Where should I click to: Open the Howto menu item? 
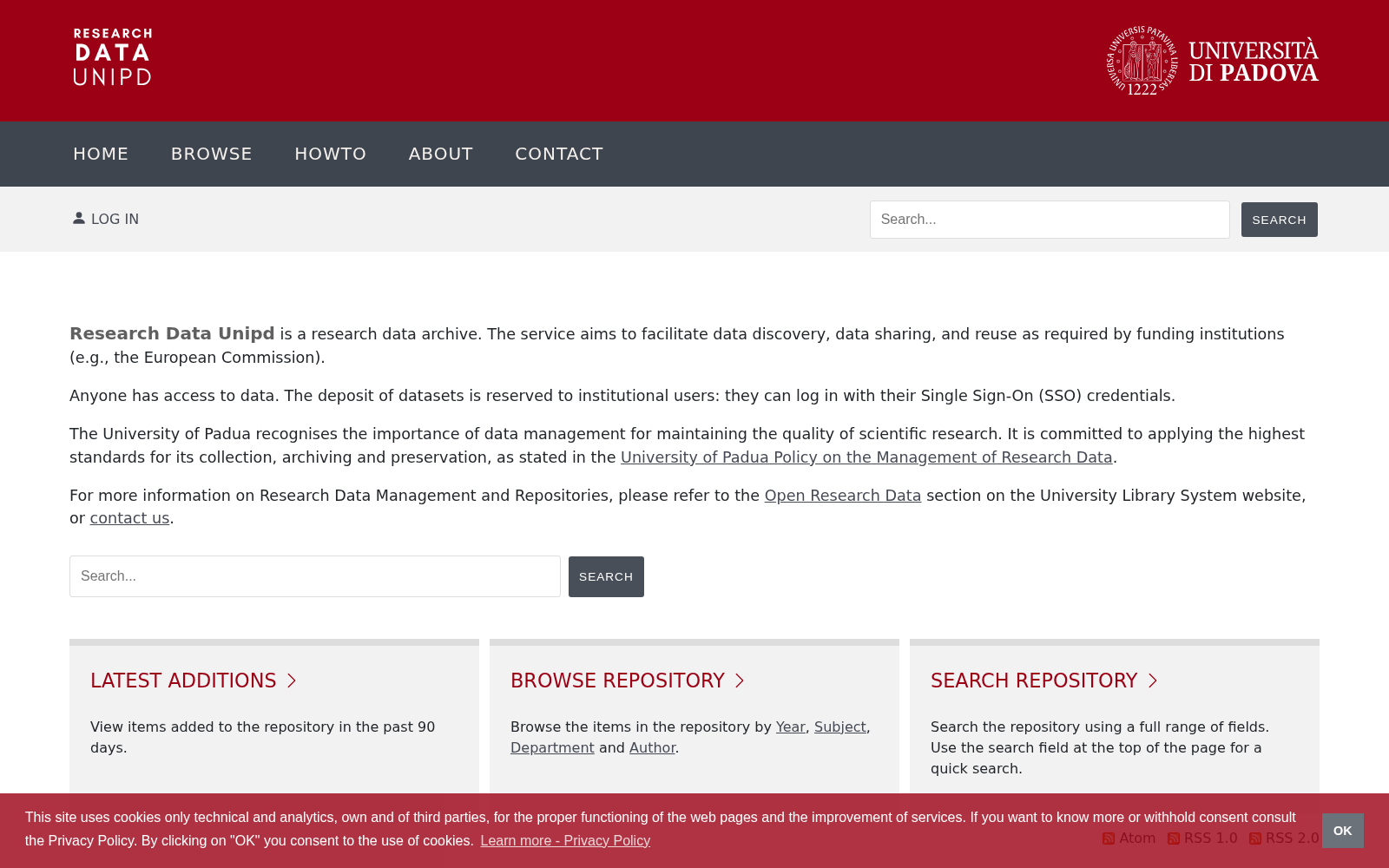click(x=331, y=154)
